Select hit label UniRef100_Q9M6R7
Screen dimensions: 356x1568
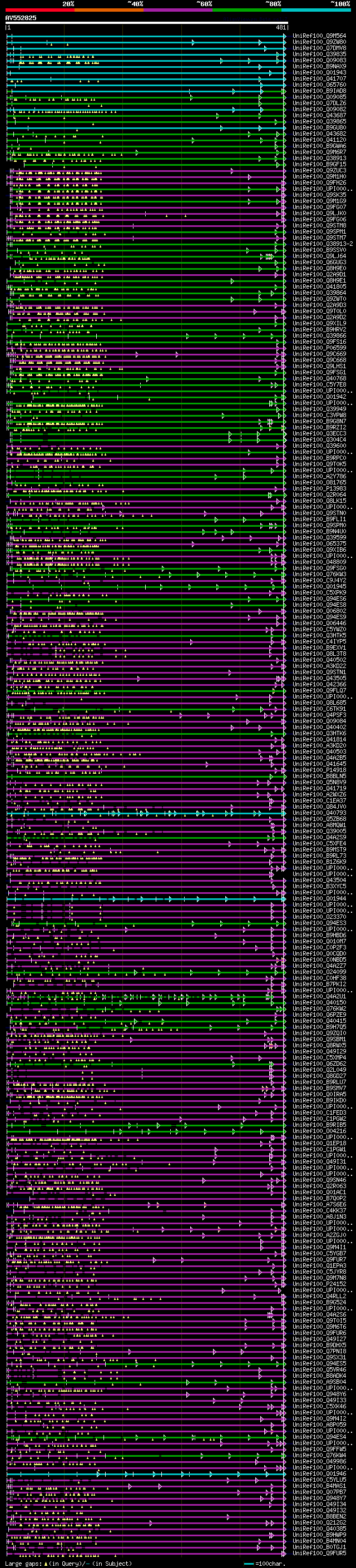coord(319,152)
